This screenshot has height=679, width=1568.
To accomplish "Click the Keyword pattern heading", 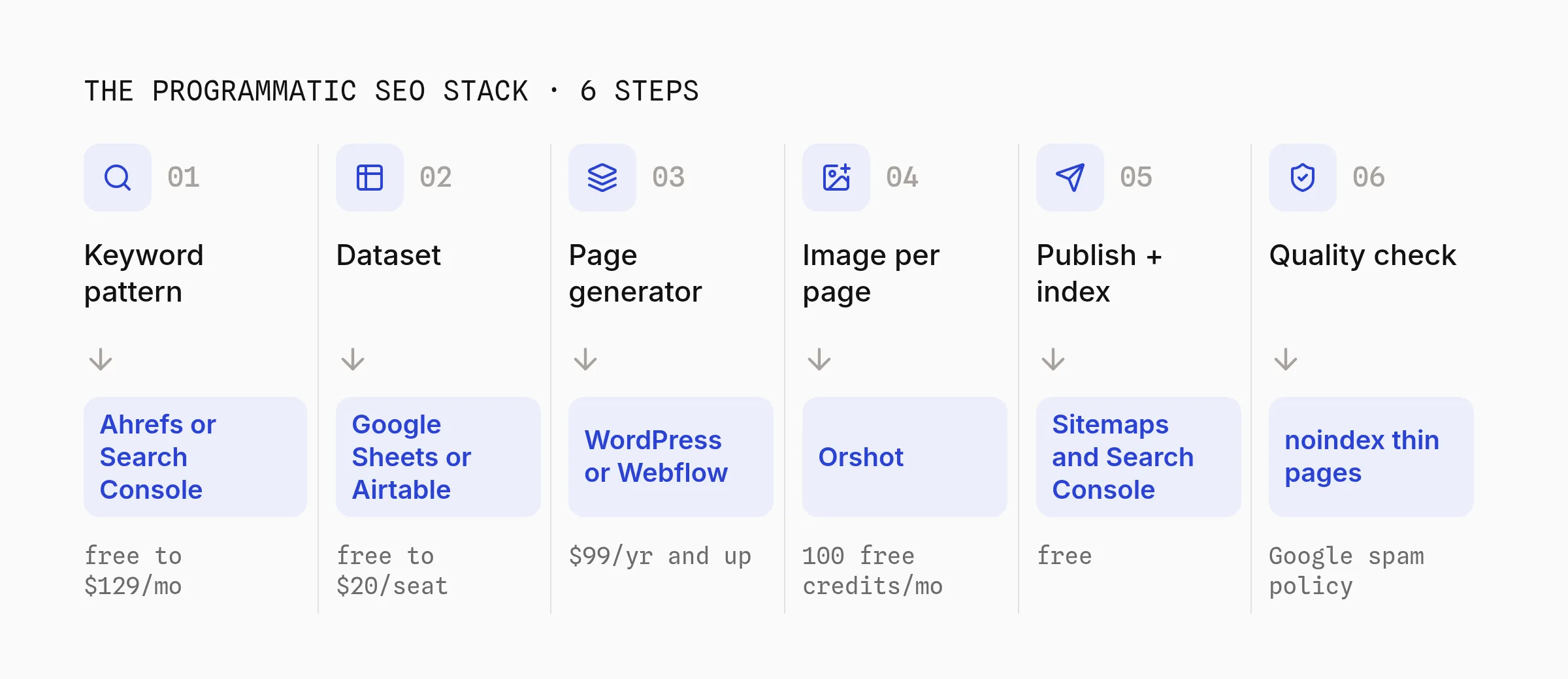I will coord(144,274).
